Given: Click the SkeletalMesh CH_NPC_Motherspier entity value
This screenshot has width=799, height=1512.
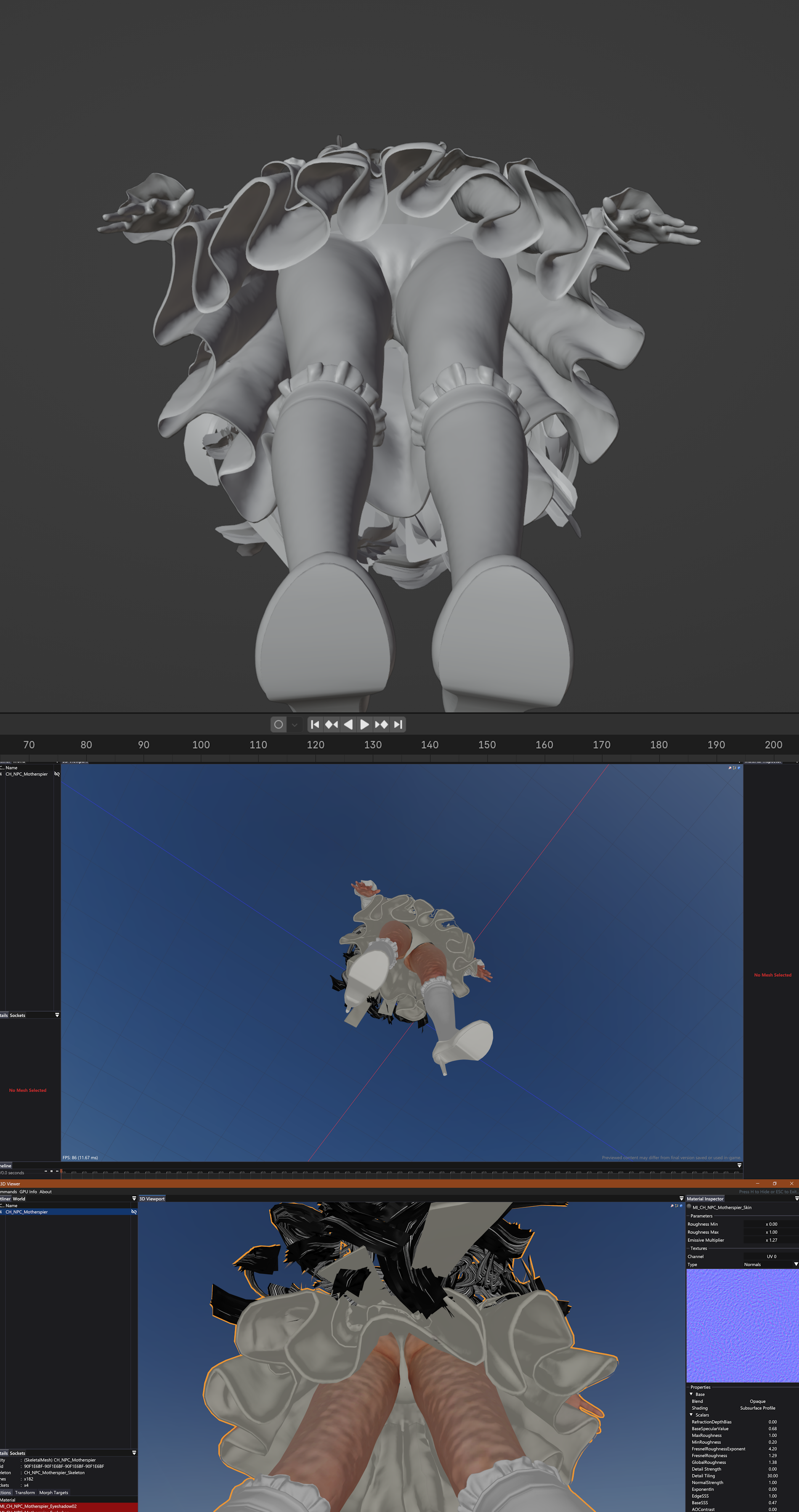Looking at the screenshot, I should coord(59,1460).
